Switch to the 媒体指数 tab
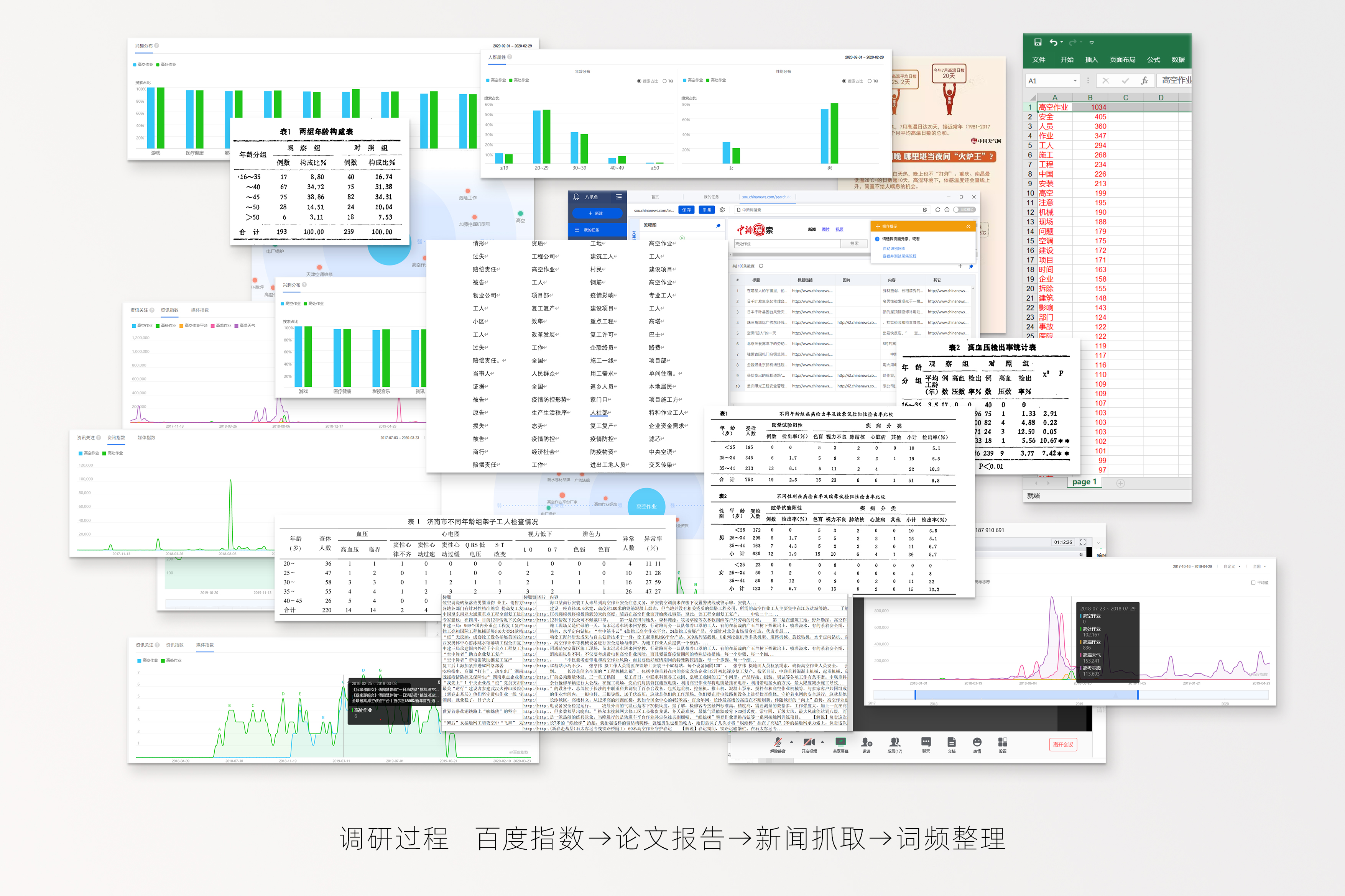Viewport: 1345px width, 896px height. point(199,310)
